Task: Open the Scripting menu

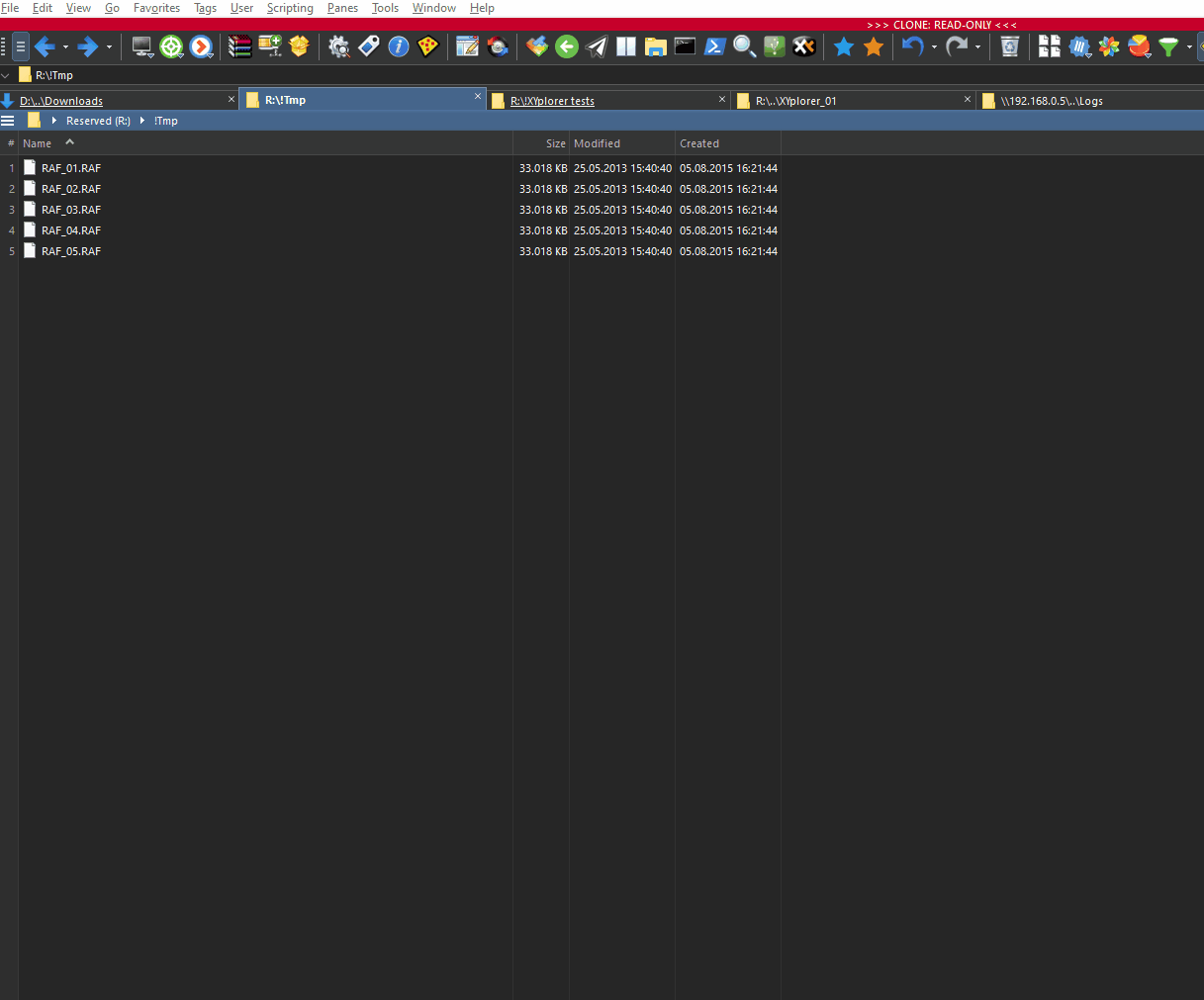Action: coord(290,8)
